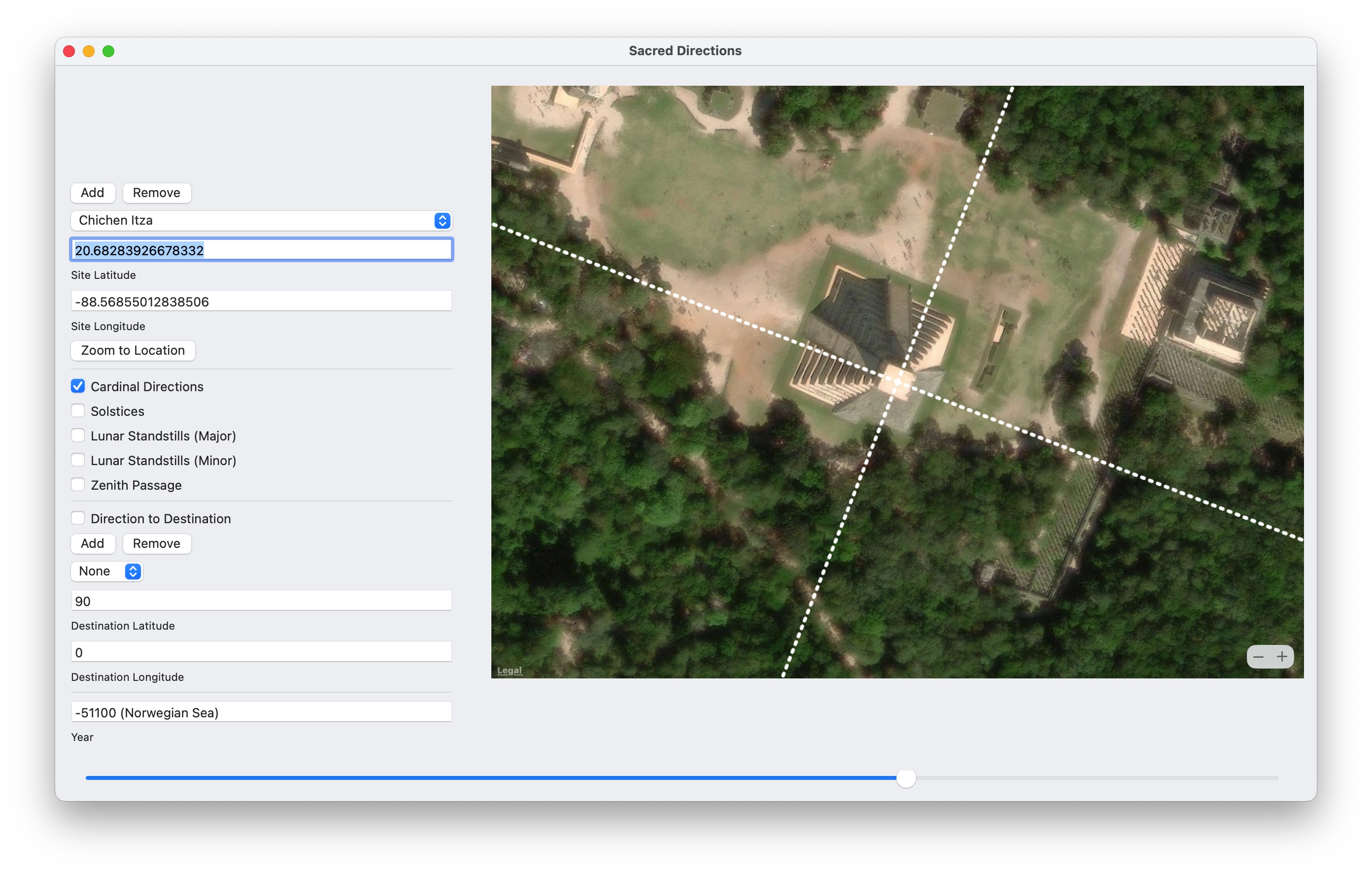Click Remove button under Direction to Destination
1372x874 pixels.
click(156, 543)
